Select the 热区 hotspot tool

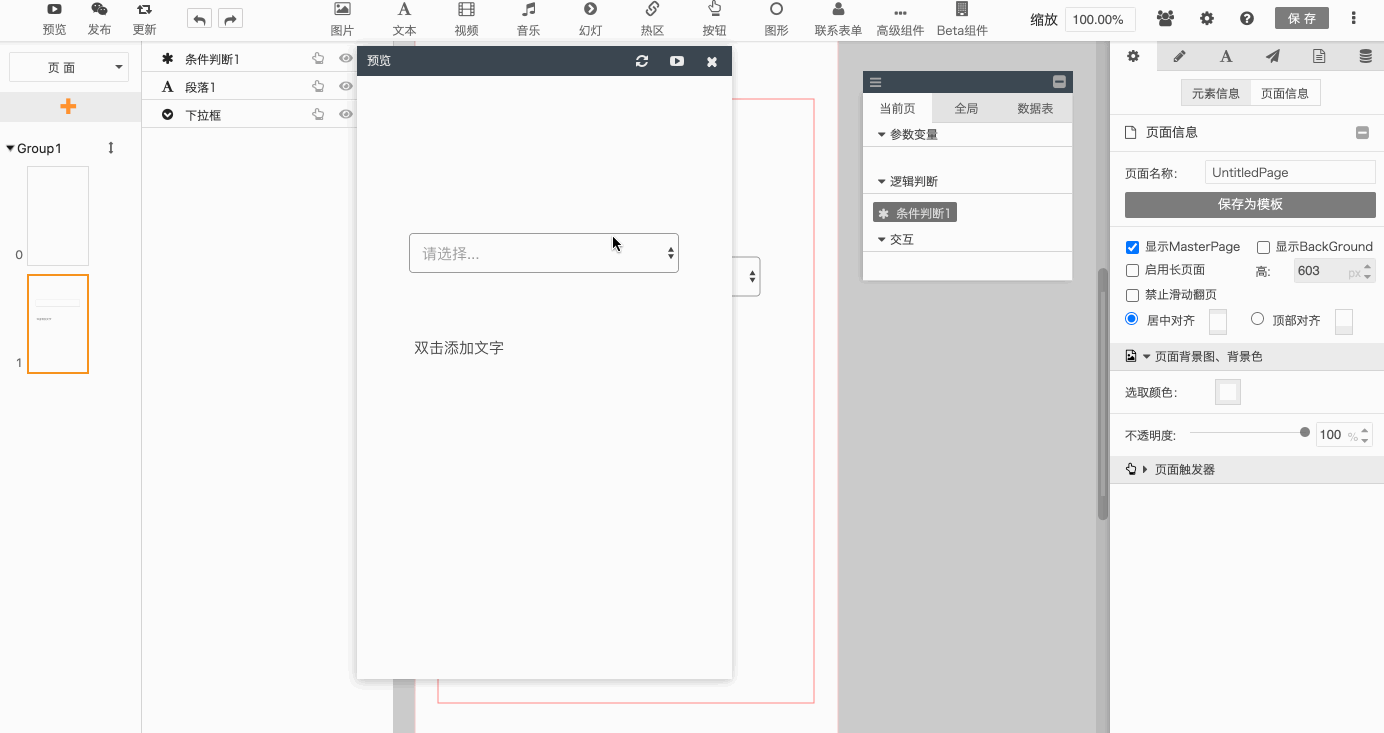pos(652,19)
